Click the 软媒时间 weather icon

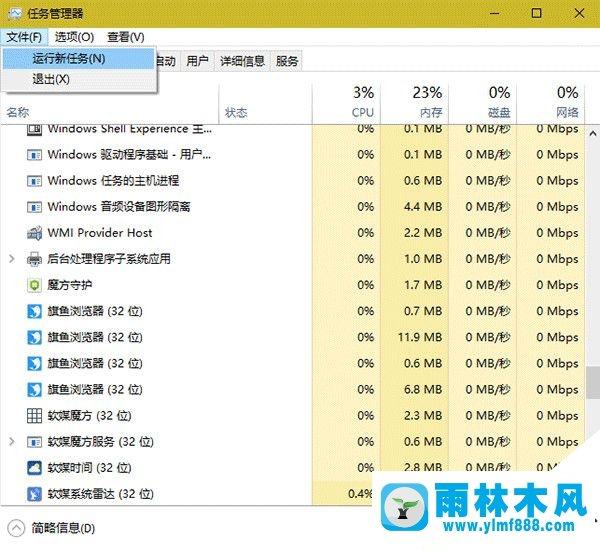(34, 468)
